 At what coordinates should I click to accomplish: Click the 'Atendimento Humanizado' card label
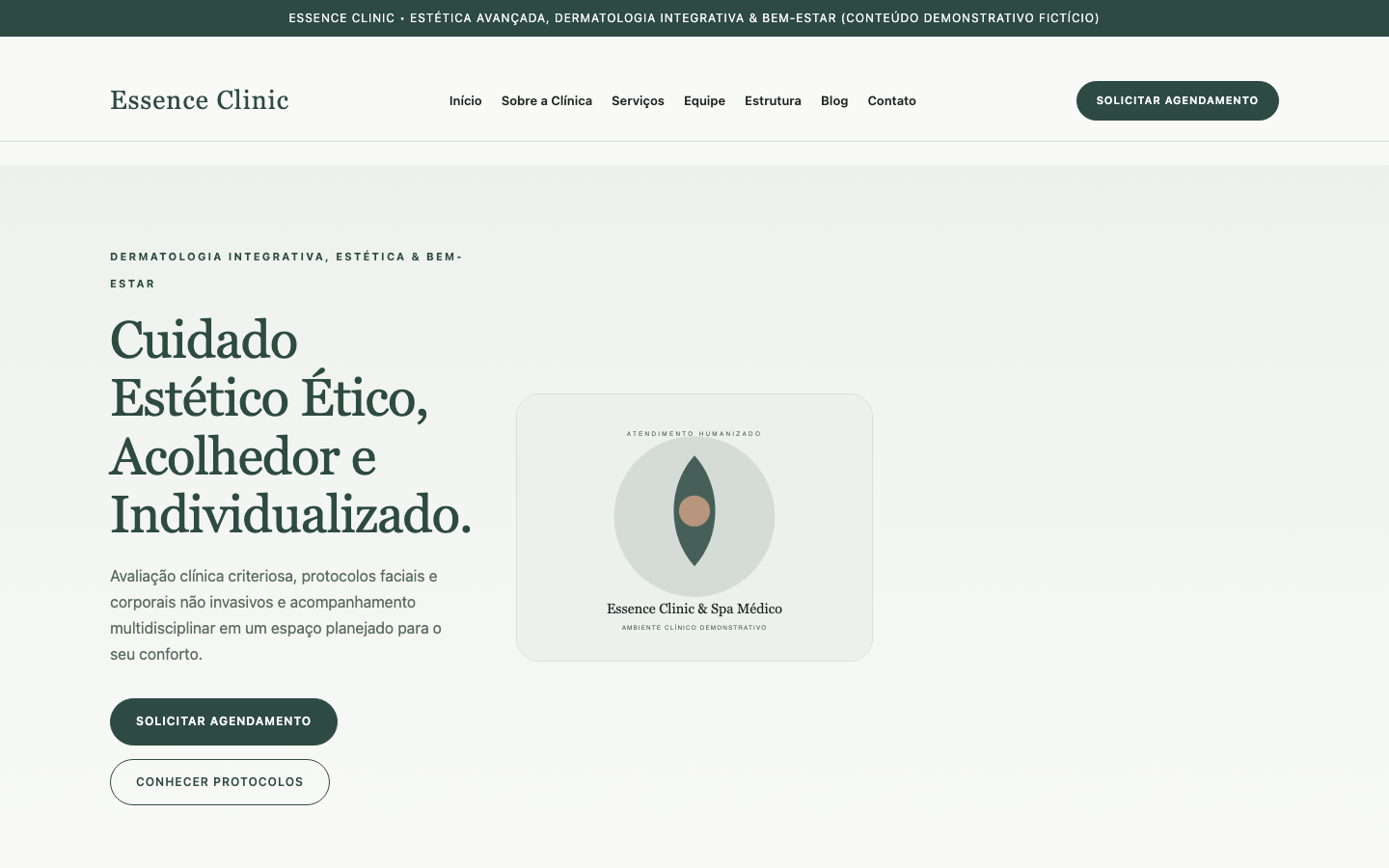point(694,434)
